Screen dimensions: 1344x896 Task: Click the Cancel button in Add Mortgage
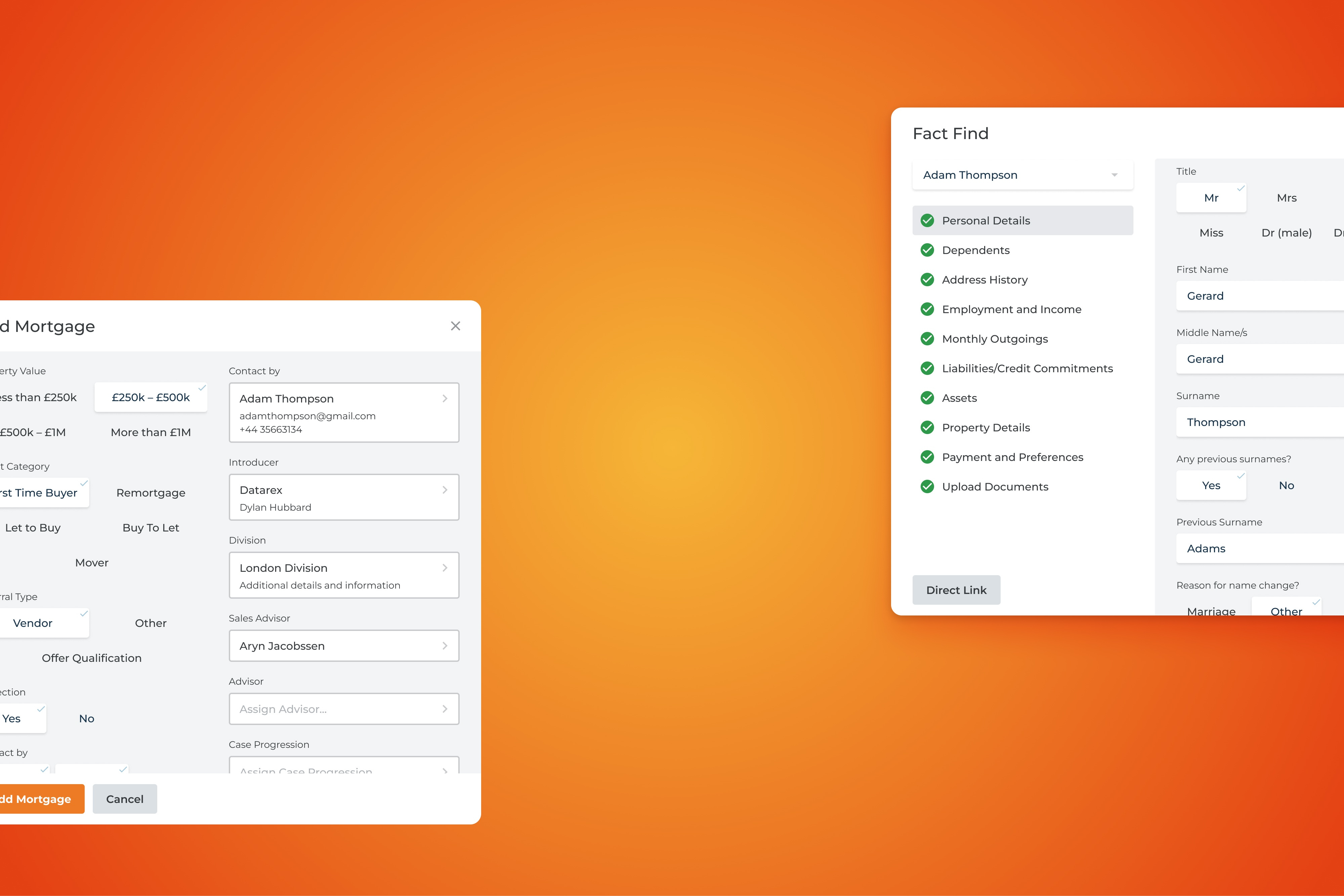[125, 799]
